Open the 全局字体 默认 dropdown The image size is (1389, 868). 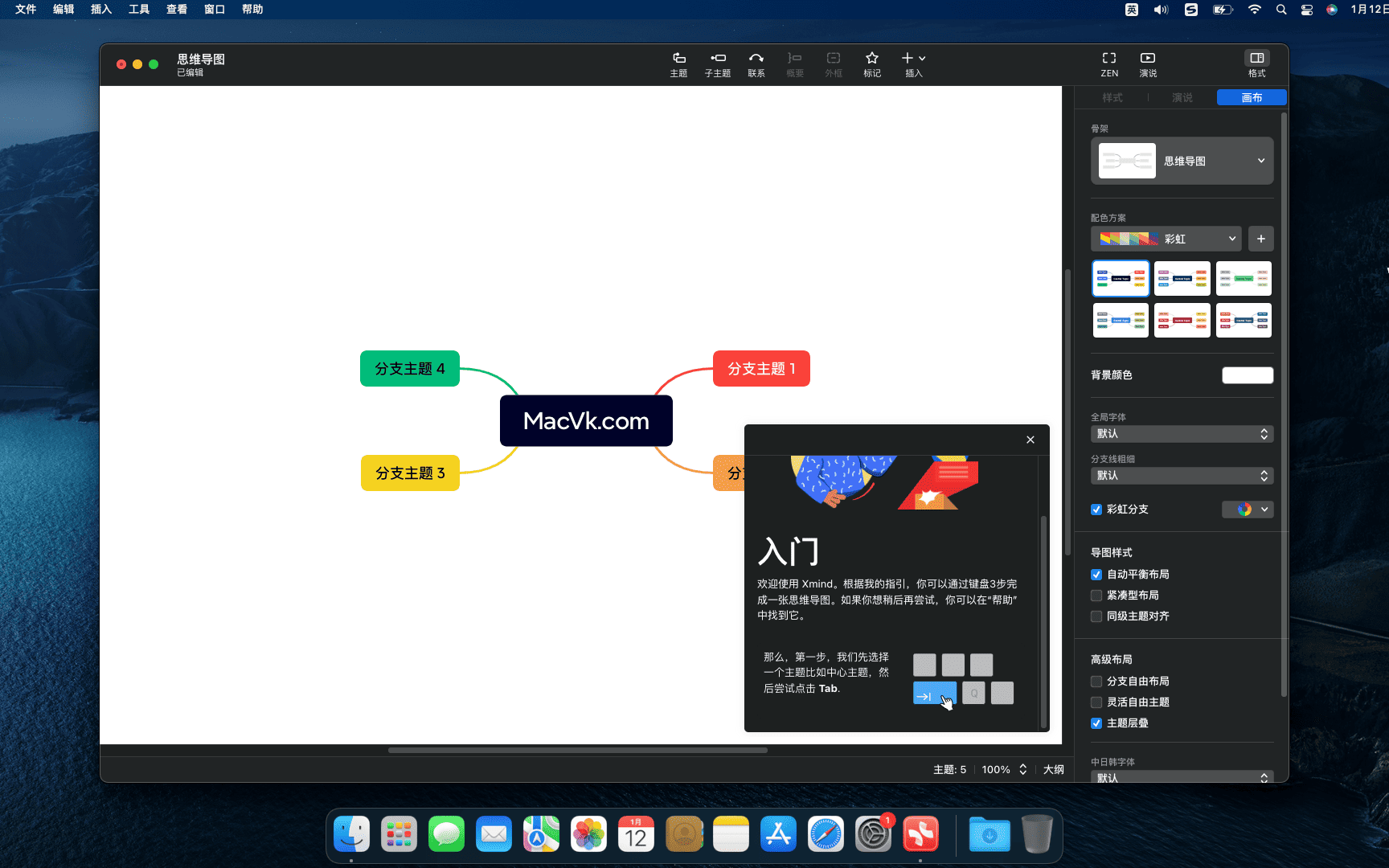point(1182,434)
